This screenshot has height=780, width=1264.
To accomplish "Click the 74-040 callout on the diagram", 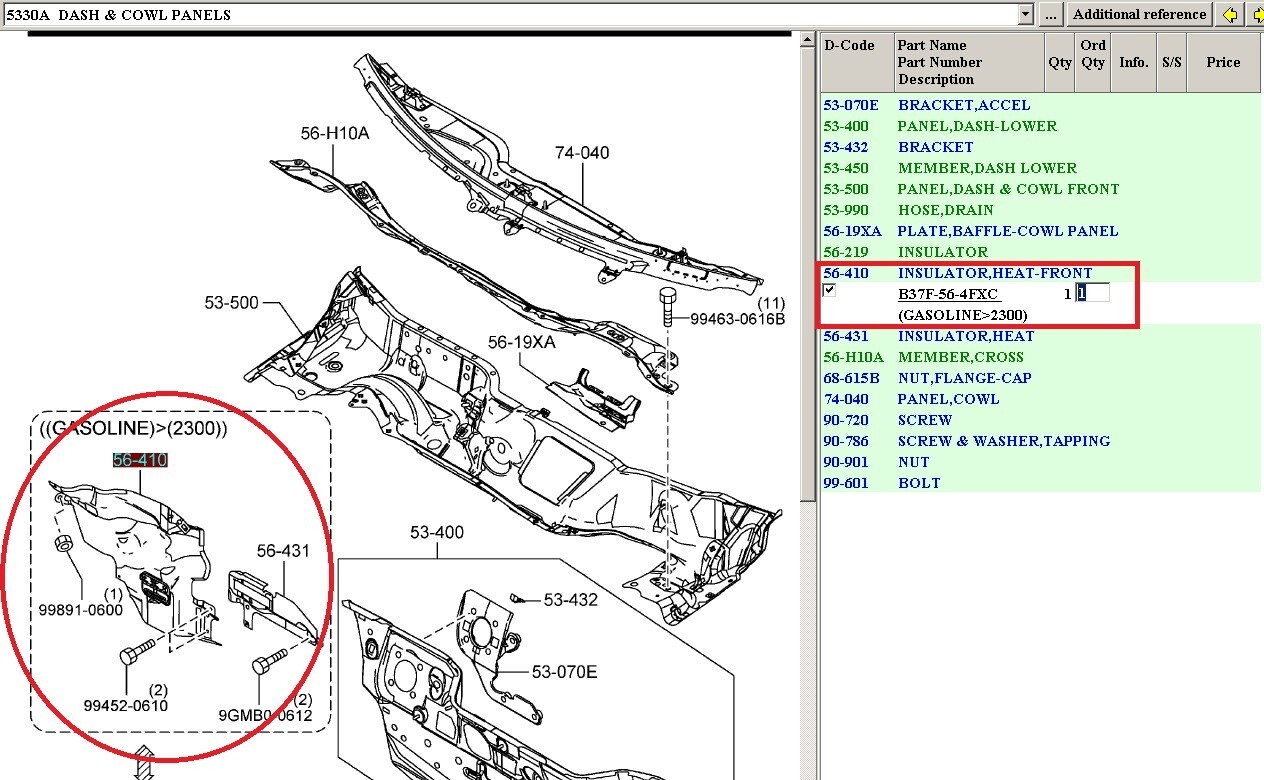I will (x=582, y=153).
